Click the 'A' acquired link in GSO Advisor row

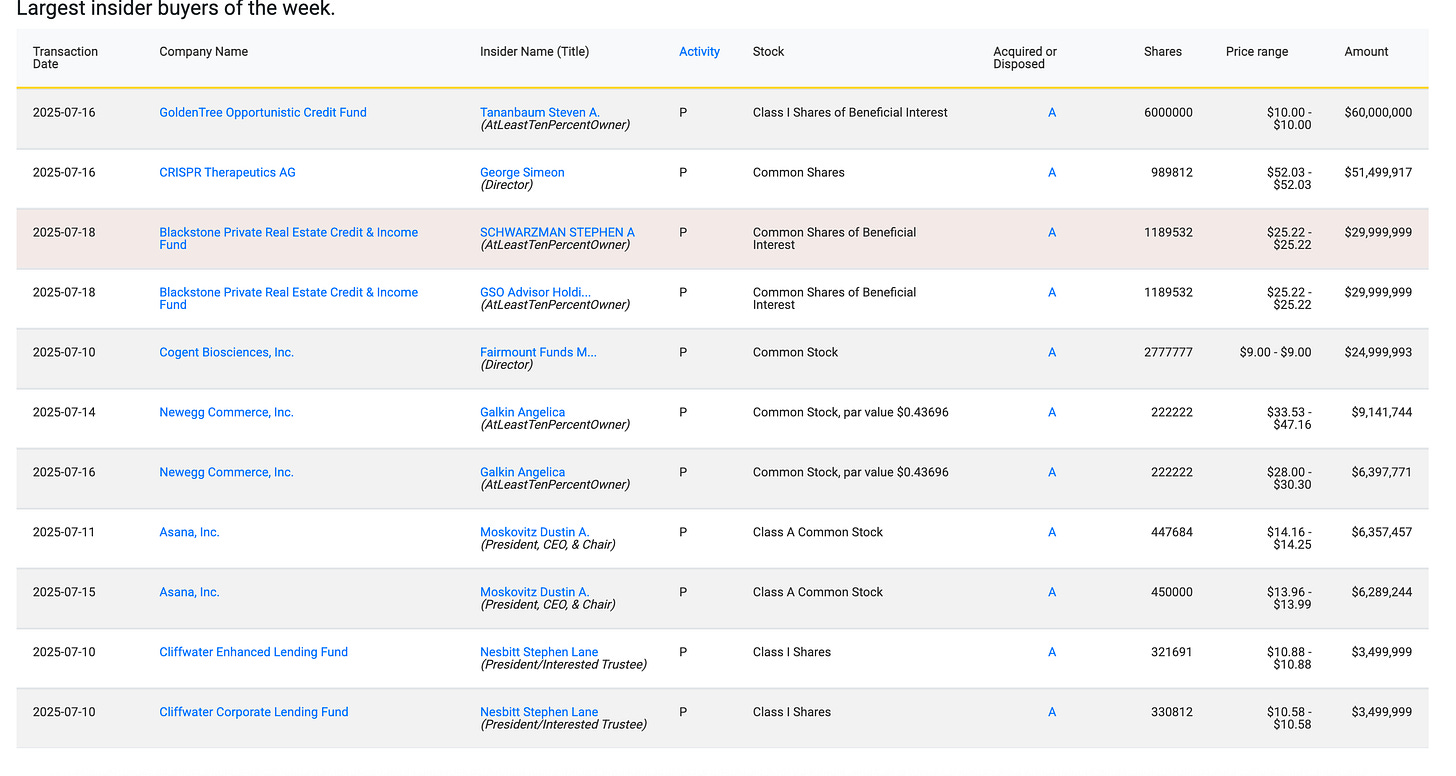1052,293
